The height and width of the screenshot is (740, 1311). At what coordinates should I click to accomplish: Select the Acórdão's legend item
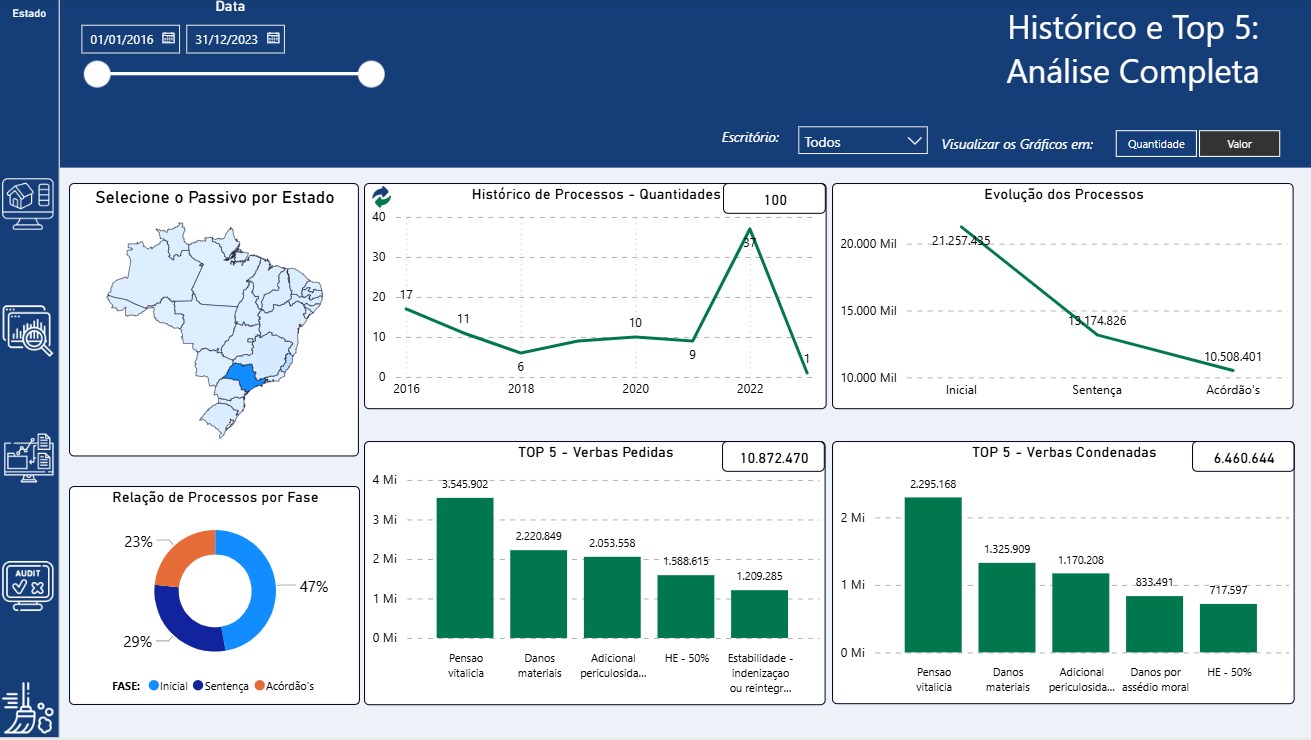click(x=285, y=686)
